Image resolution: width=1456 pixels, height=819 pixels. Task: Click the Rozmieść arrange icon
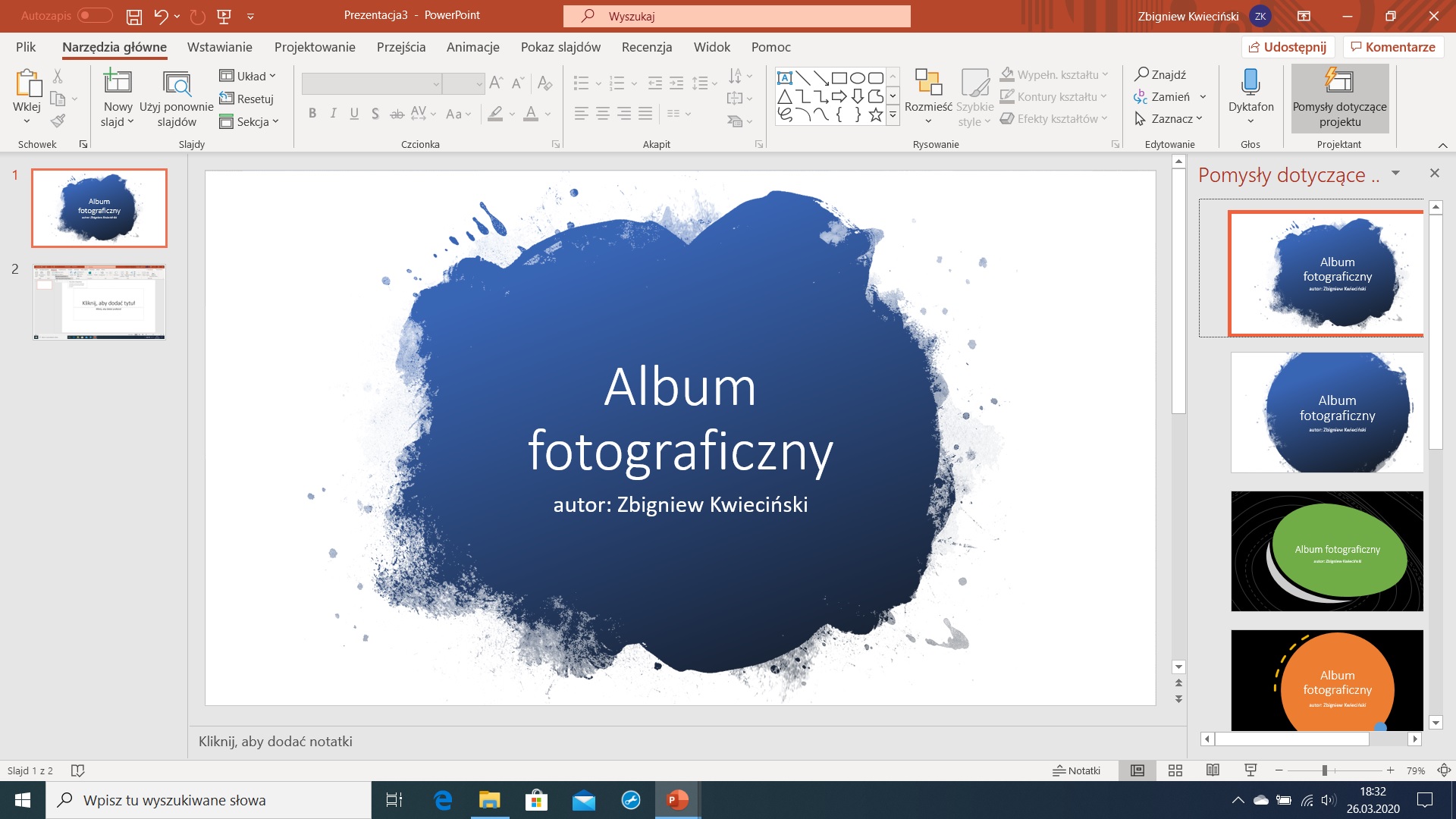click(928, 82)
